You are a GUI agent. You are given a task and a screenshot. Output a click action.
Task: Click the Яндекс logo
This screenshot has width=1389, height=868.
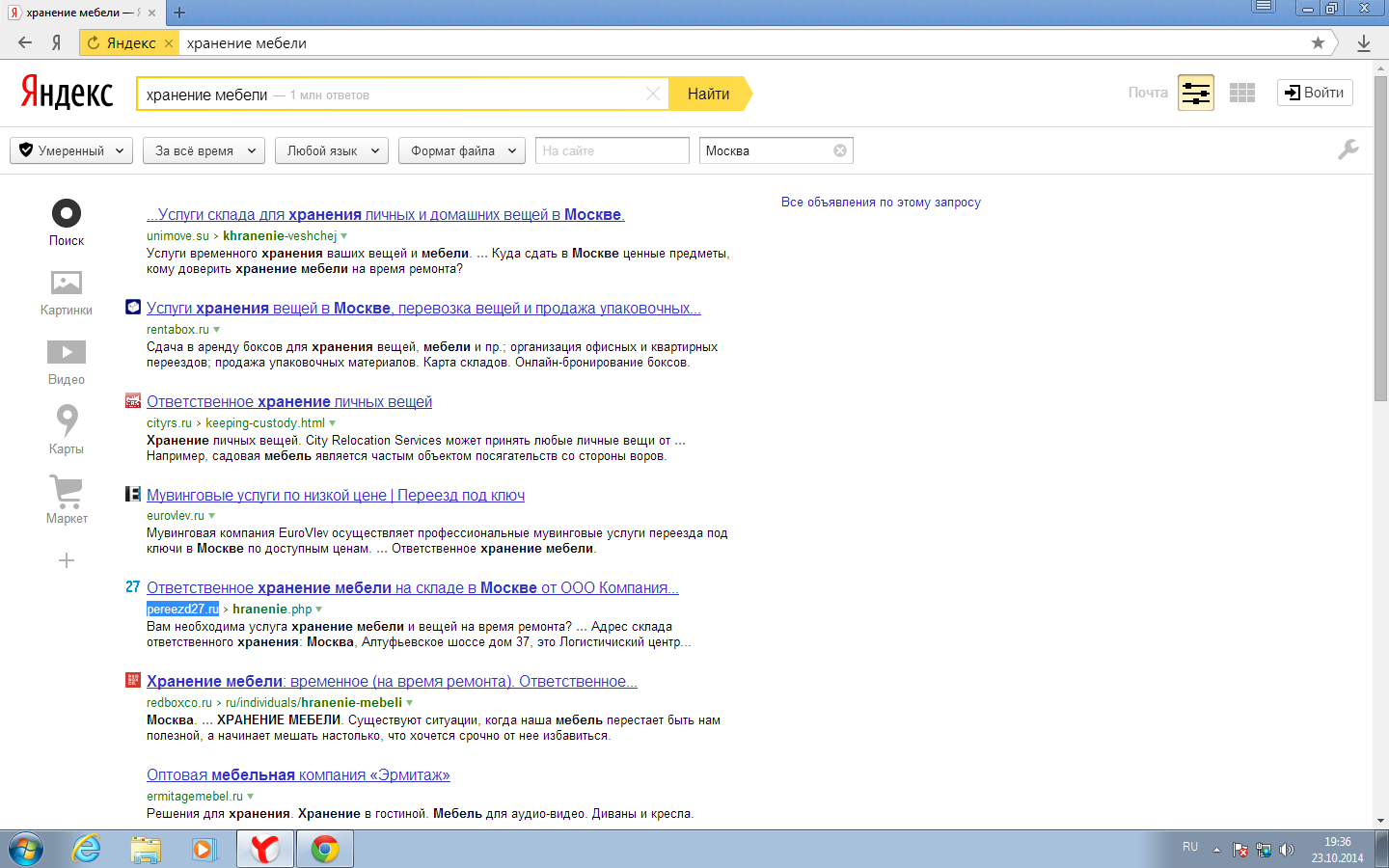click(x=67, y=94)
